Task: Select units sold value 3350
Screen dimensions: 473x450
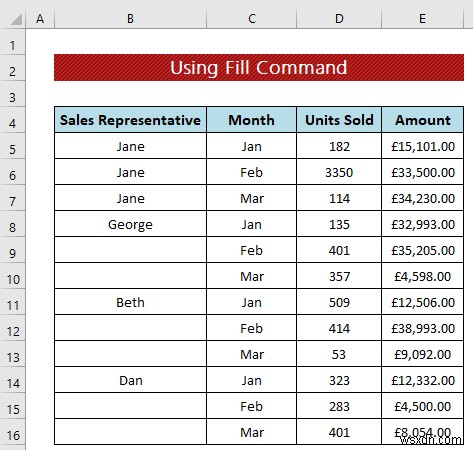Action: point(339,172)
